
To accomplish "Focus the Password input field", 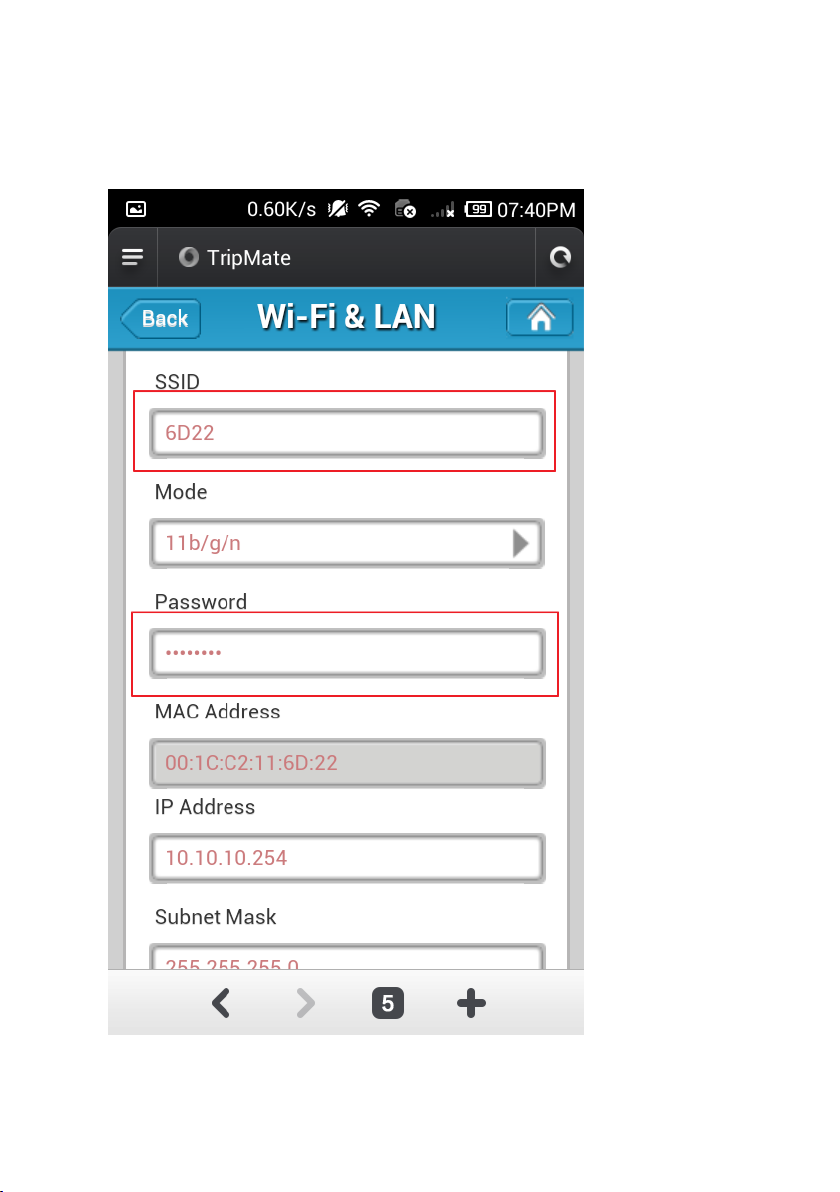I will 347,653.
